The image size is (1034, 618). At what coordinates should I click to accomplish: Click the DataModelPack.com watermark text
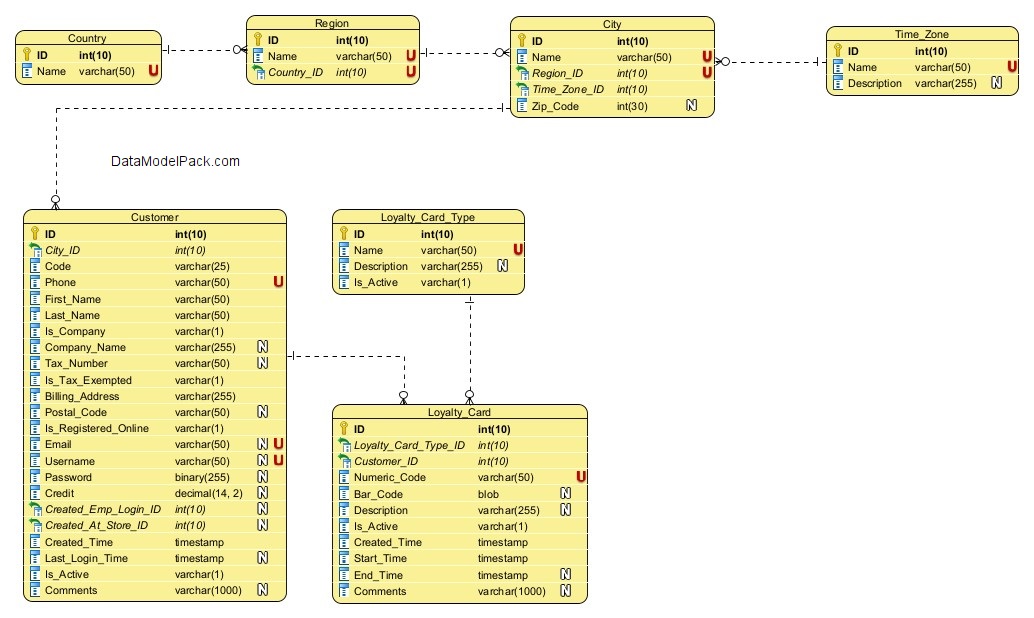(x=175, y=161)
